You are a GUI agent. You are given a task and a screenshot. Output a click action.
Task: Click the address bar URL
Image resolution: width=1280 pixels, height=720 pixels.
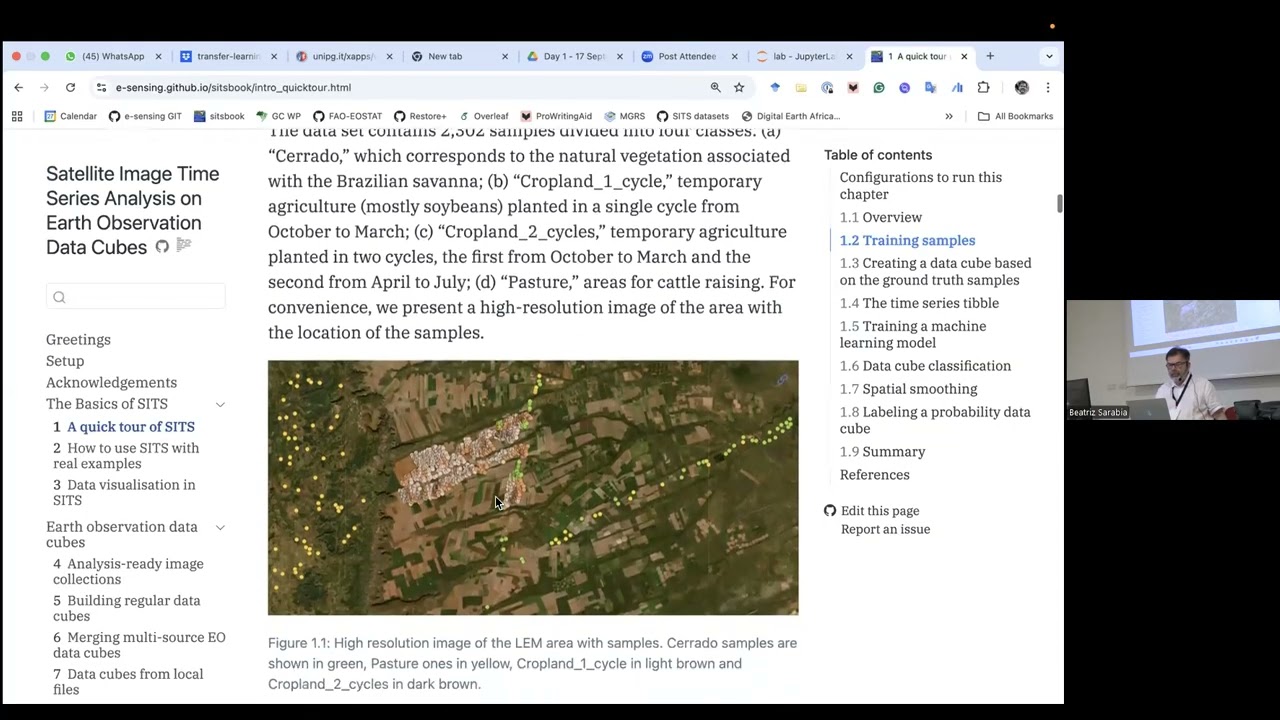click(x=233, y=88)
